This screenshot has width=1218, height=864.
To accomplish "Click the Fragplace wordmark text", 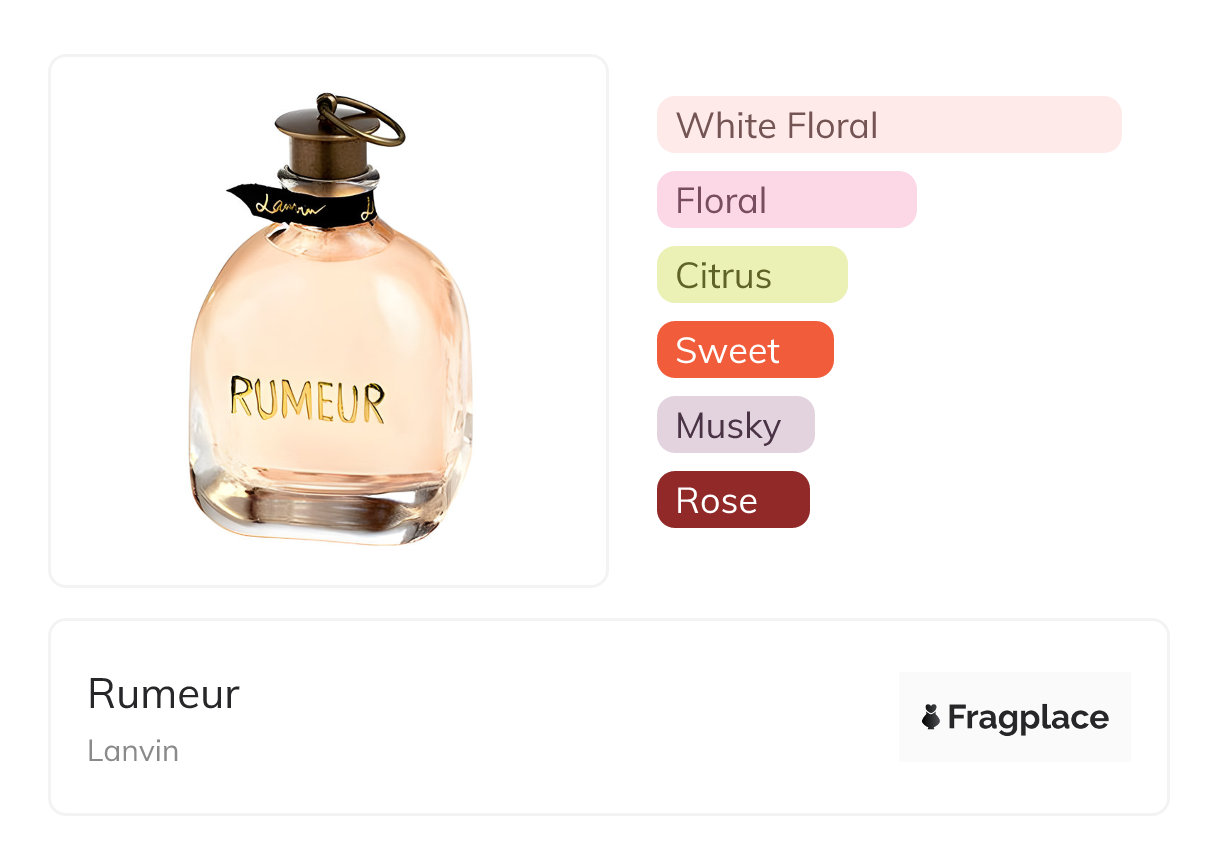I will click(1028, 718).
